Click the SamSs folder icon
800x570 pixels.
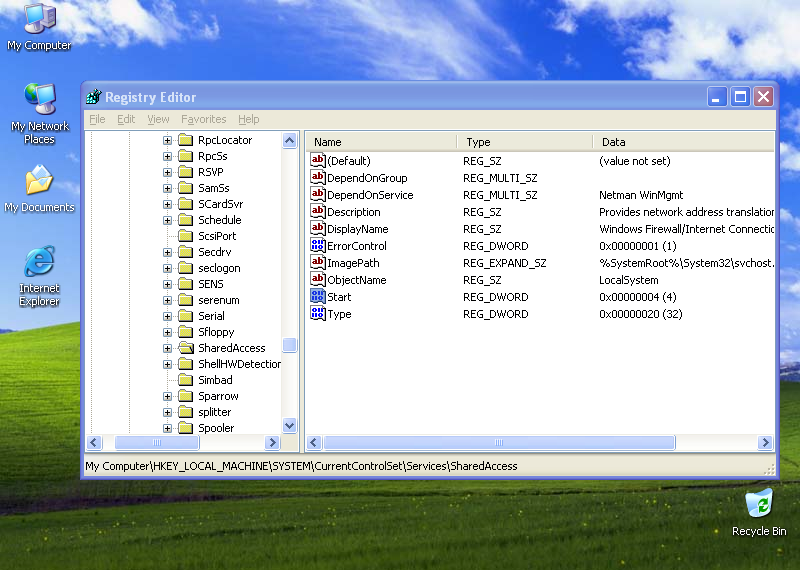(186, 188)
